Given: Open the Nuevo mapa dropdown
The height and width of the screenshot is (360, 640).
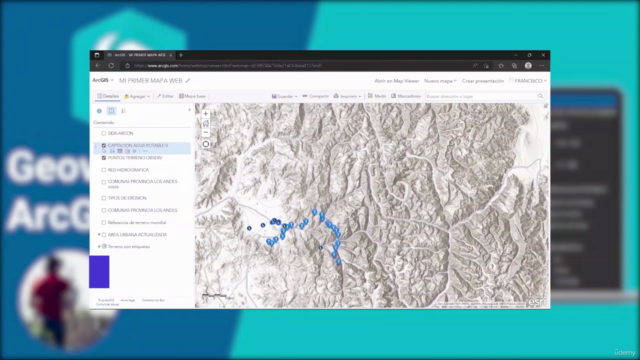Looking at the screenshot, I should 440,81.
